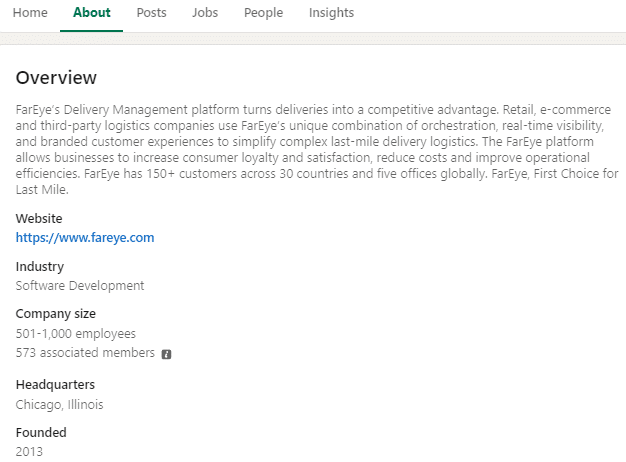Click the info icon beside associated members
This screenshot has width=626, height=462.
(x=166, y=354)
